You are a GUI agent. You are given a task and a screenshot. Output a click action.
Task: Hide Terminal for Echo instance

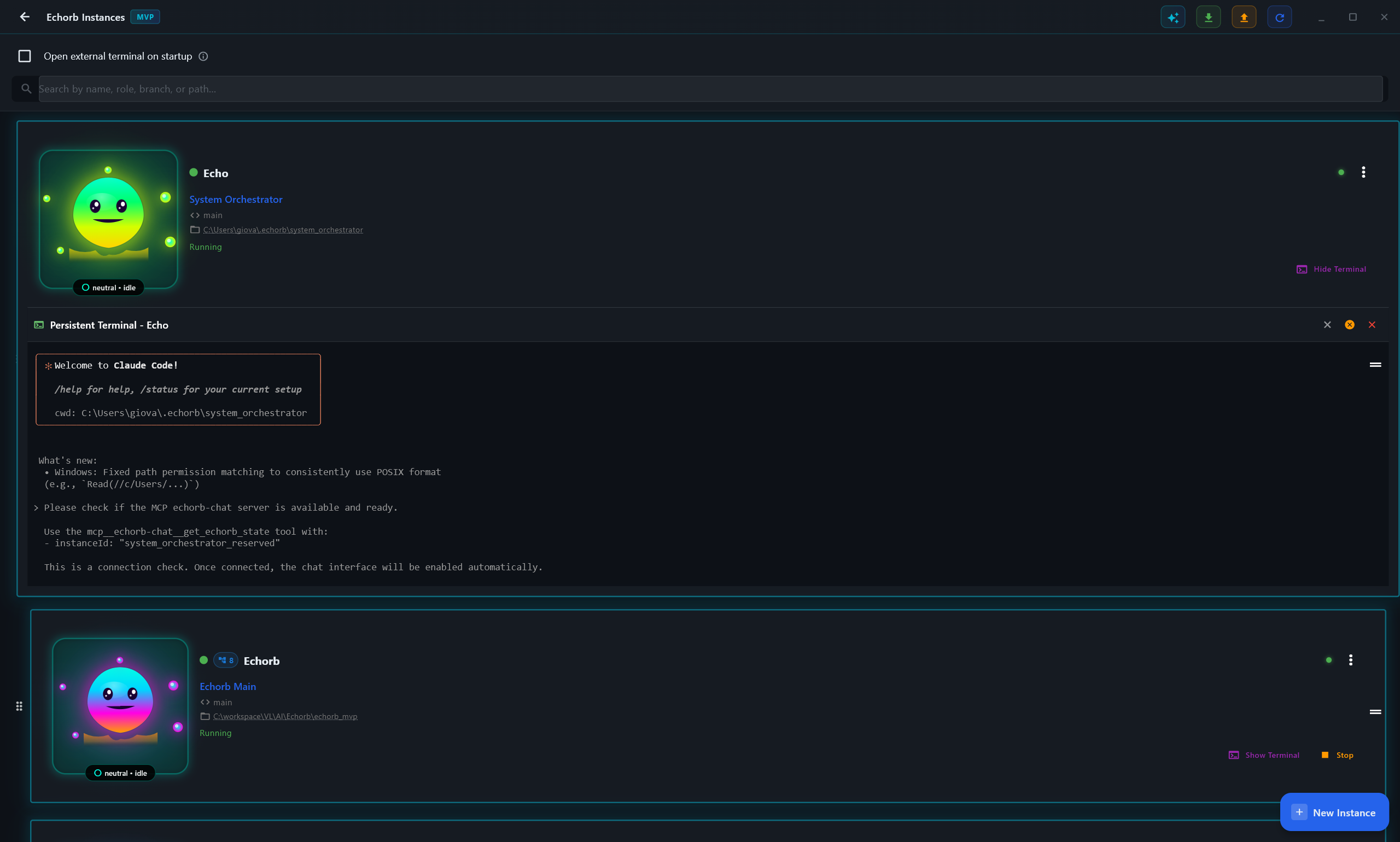click(x=1331, y=269)
